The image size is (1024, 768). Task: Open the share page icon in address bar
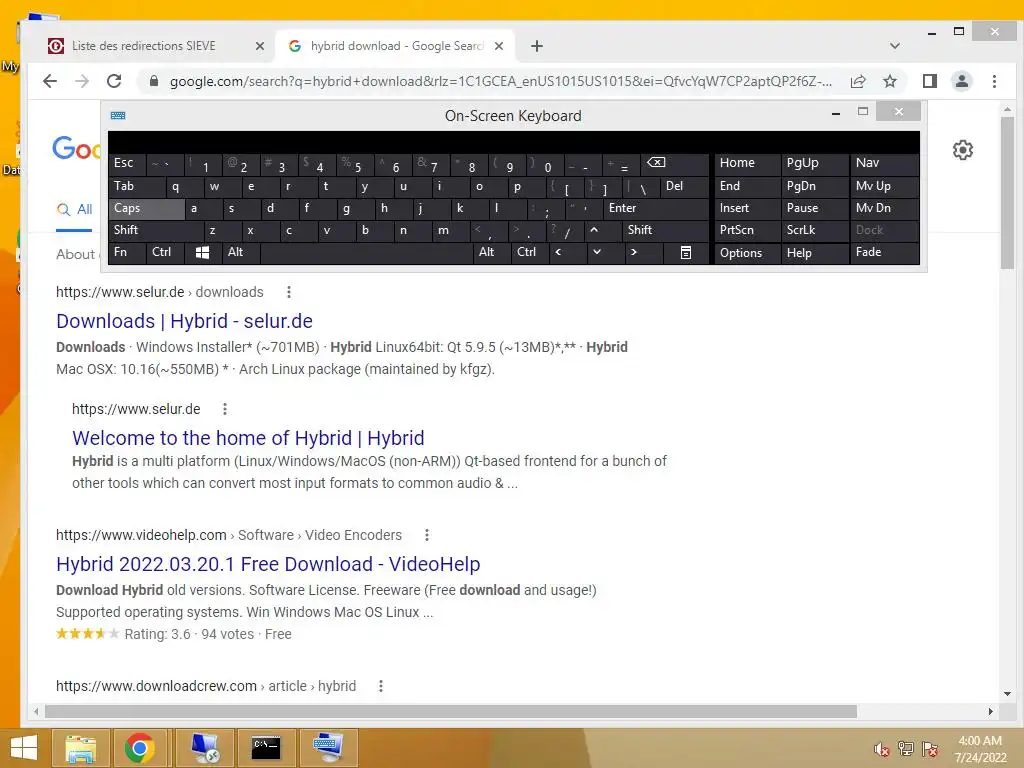[858, 81]
